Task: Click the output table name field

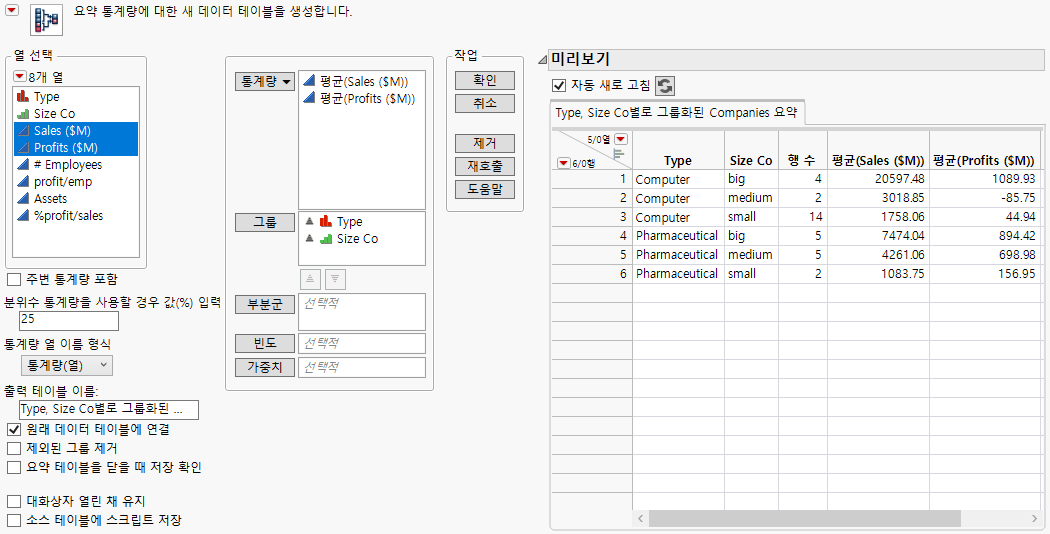Action: tap(109, 409)
